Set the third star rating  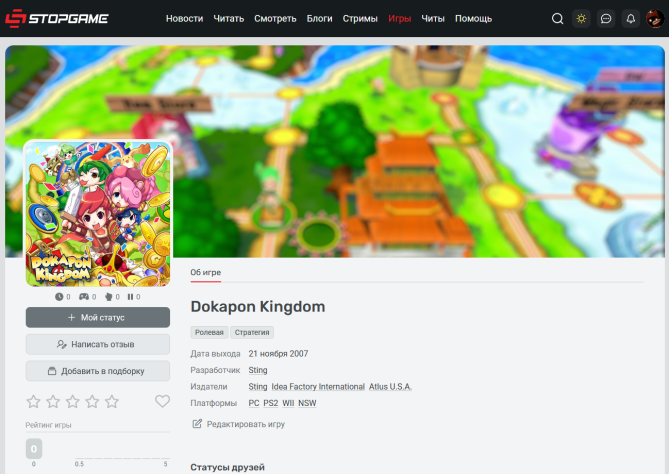[x=73, y=401]
